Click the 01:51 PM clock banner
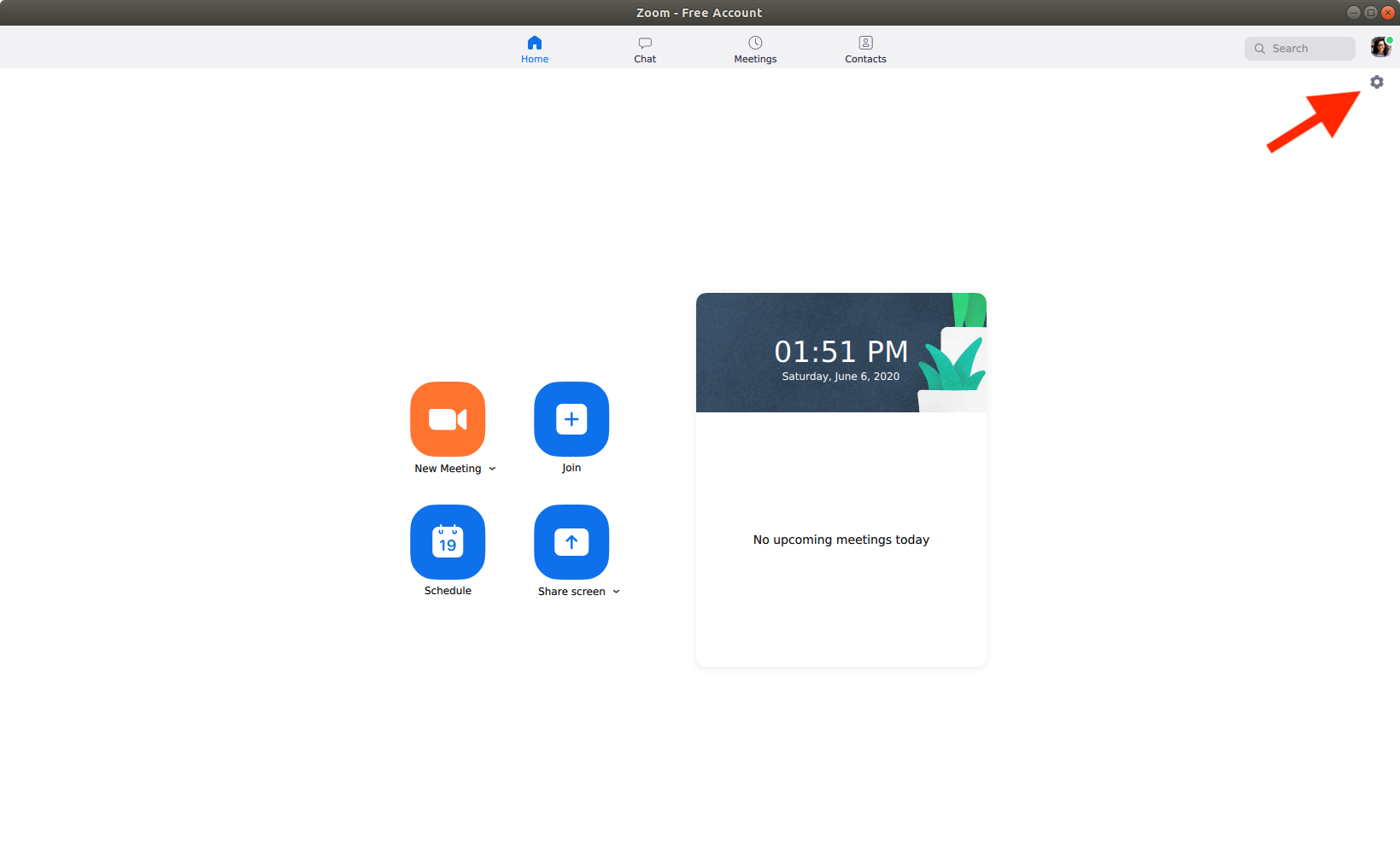Viewport: 1400px width, 858px height. pyautogui.click(x=841, y=351)
